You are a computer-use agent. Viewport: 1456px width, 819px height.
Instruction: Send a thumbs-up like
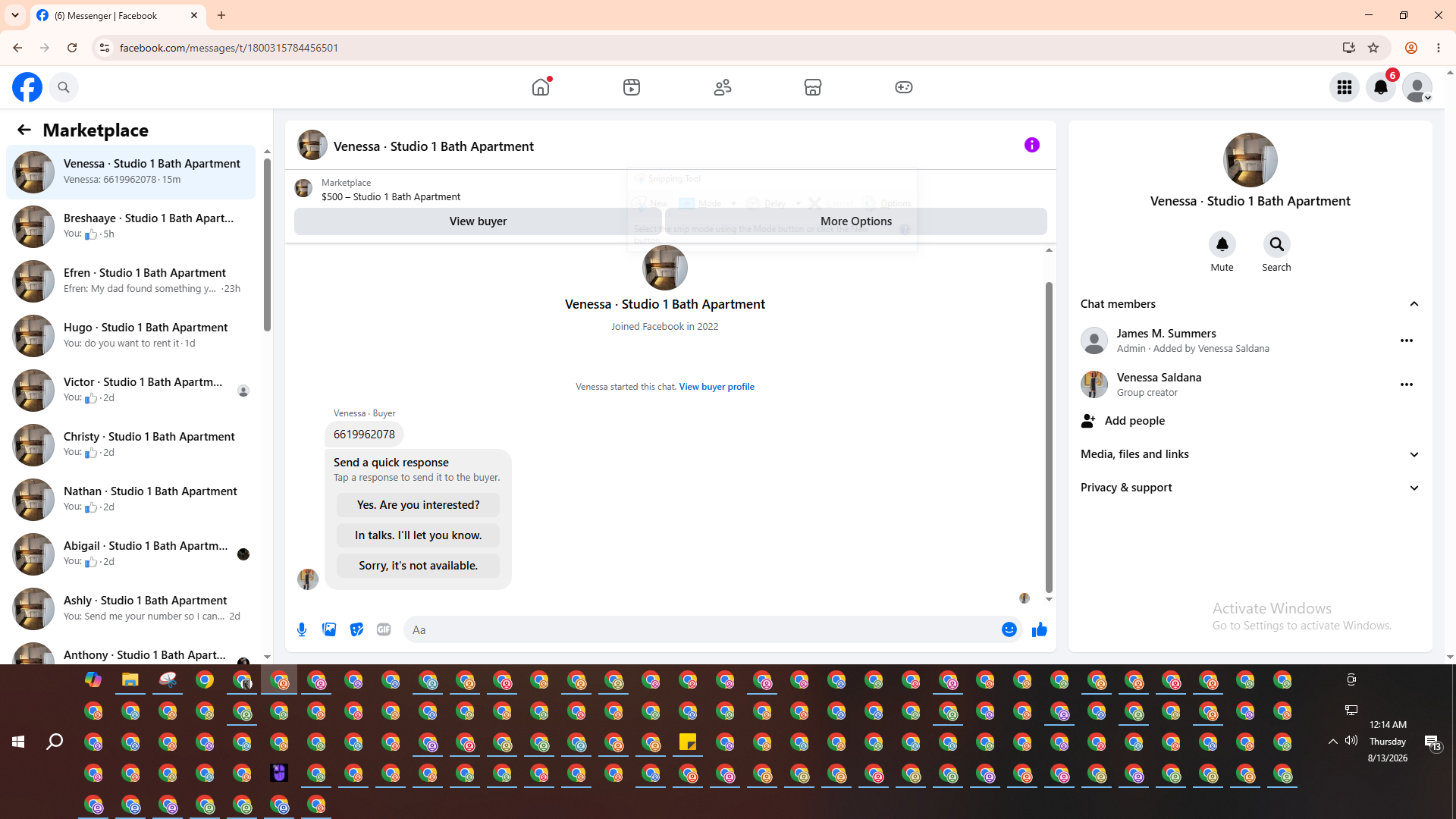click(1040, 629)
